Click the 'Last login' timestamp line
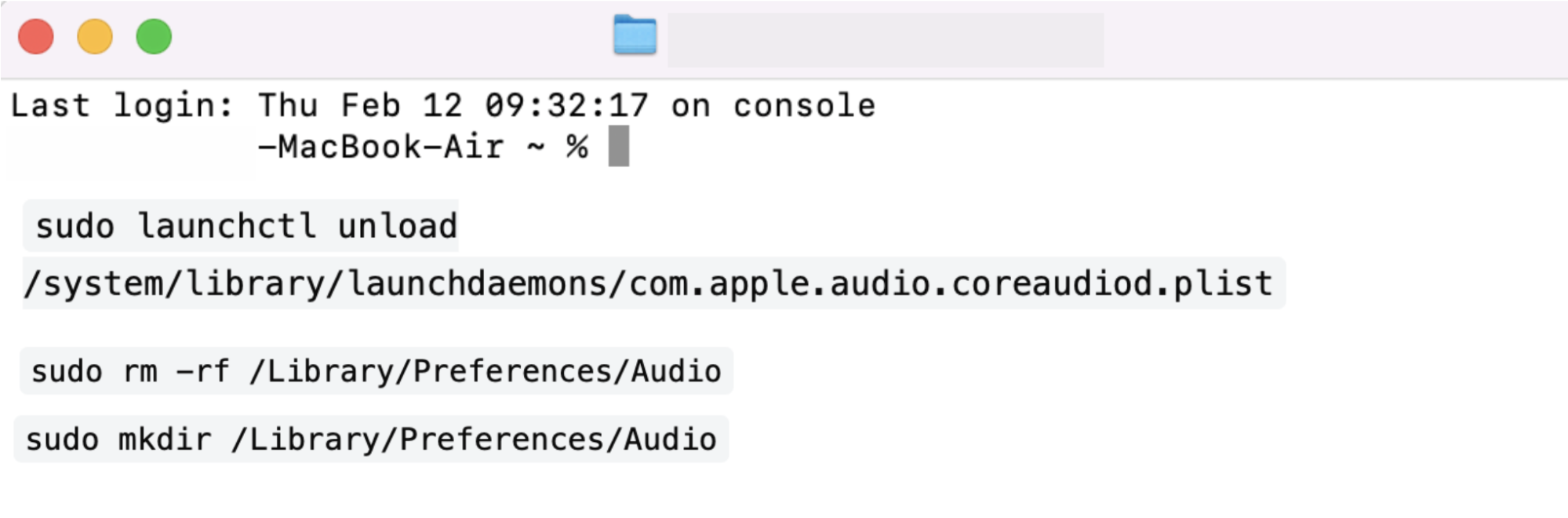This screenshot has height=518, width=1568. tap(439, 104)
